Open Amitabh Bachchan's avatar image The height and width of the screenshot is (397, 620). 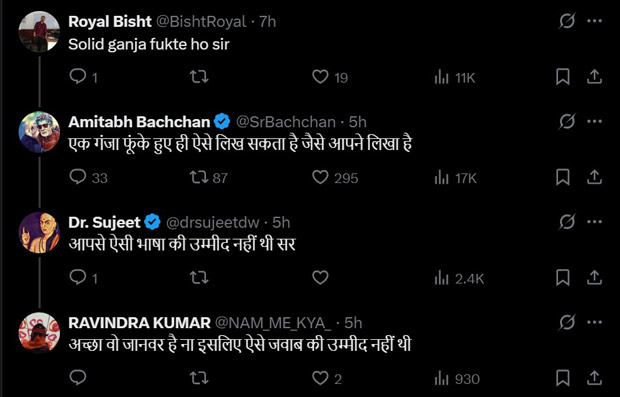point(39,132)
